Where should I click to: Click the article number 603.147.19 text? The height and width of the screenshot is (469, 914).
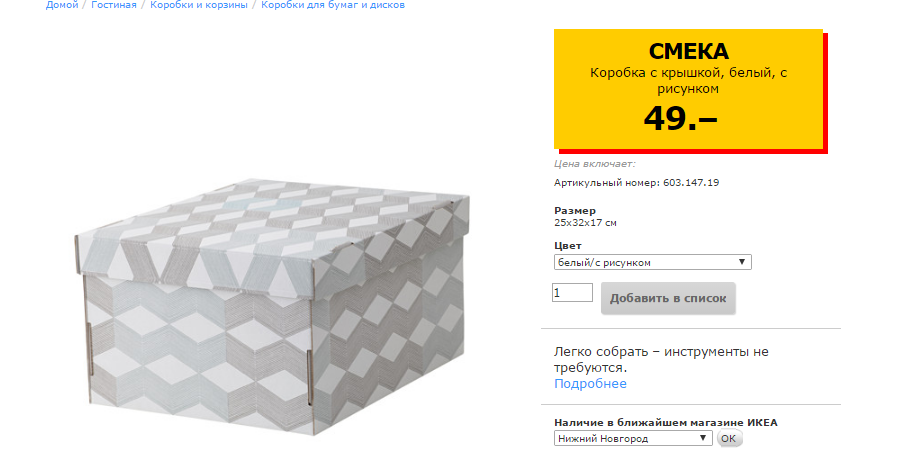coord(691,183)
